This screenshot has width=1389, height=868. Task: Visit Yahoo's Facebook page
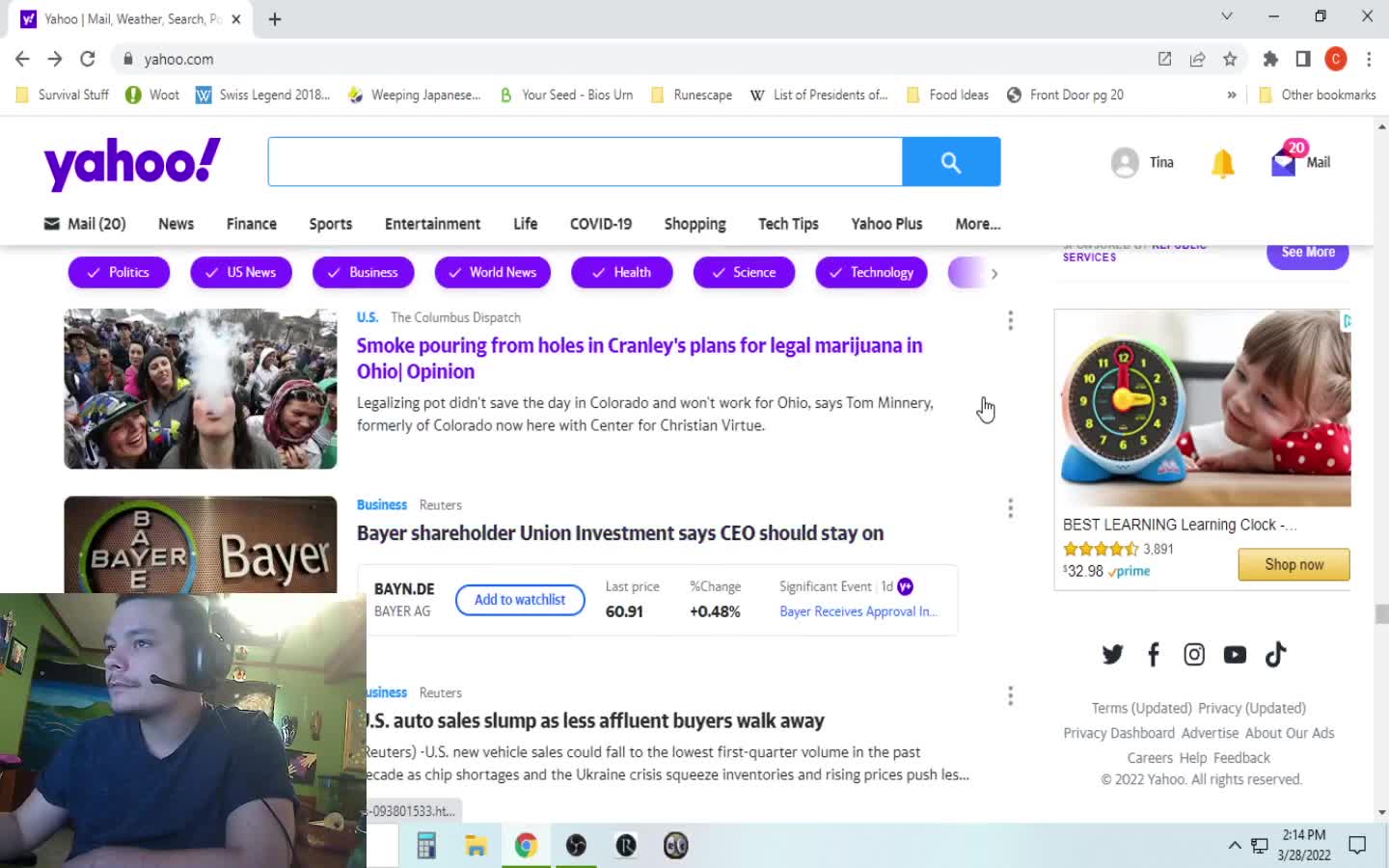tap(1153, 655)
